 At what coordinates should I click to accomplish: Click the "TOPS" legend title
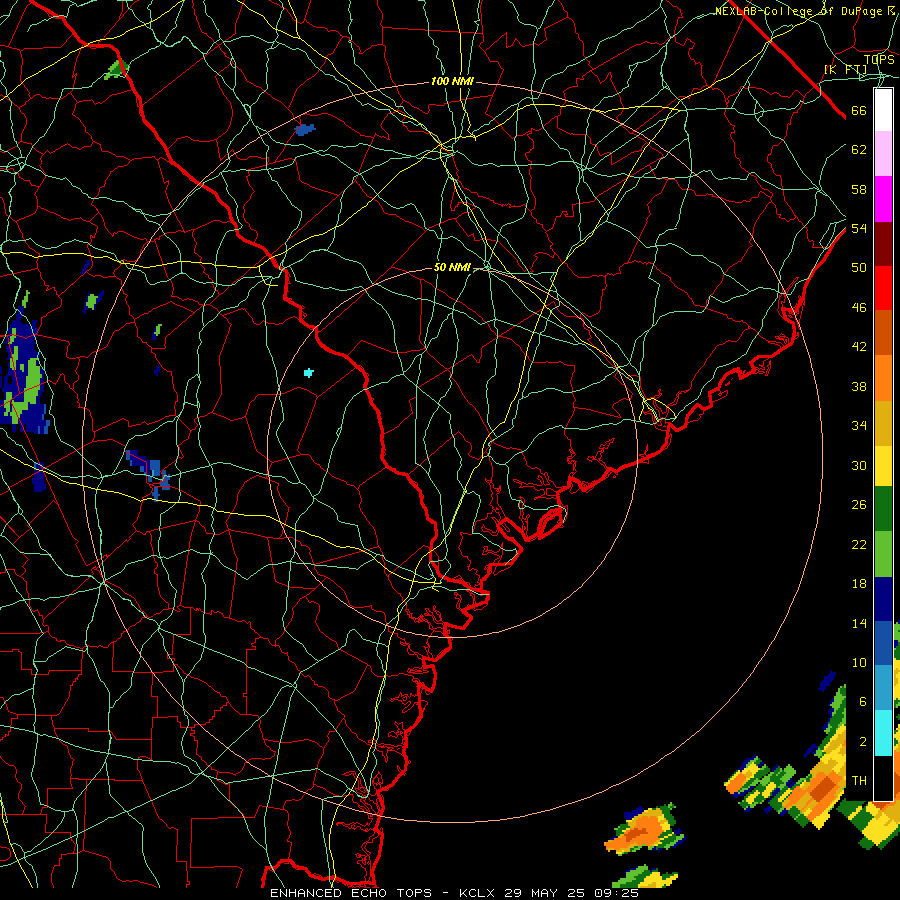point(879,60)
